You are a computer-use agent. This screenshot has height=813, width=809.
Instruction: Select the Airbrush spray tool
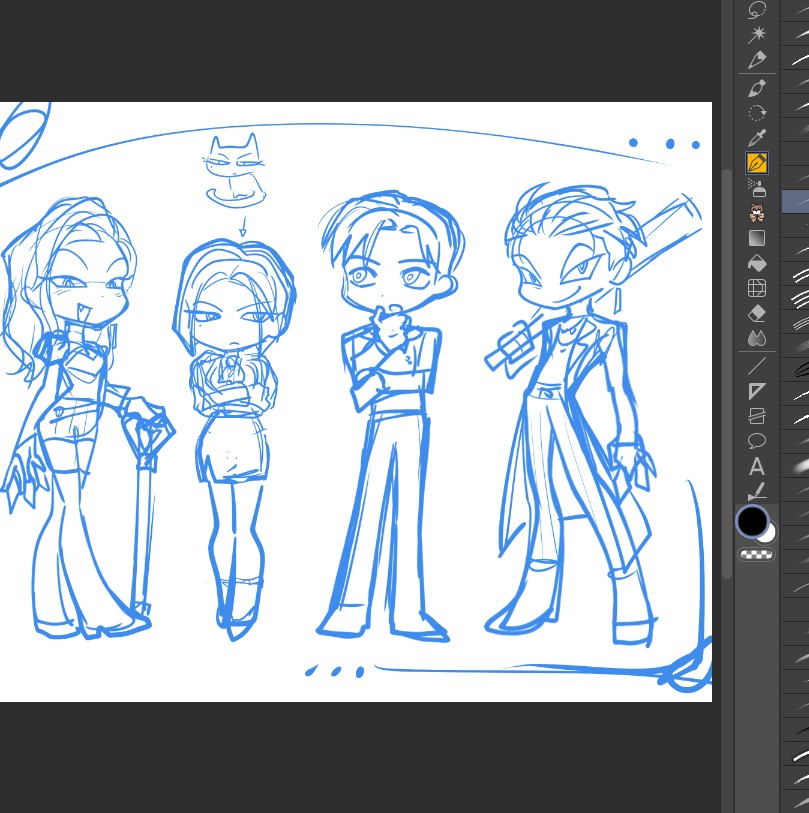[x=757, y=188]
